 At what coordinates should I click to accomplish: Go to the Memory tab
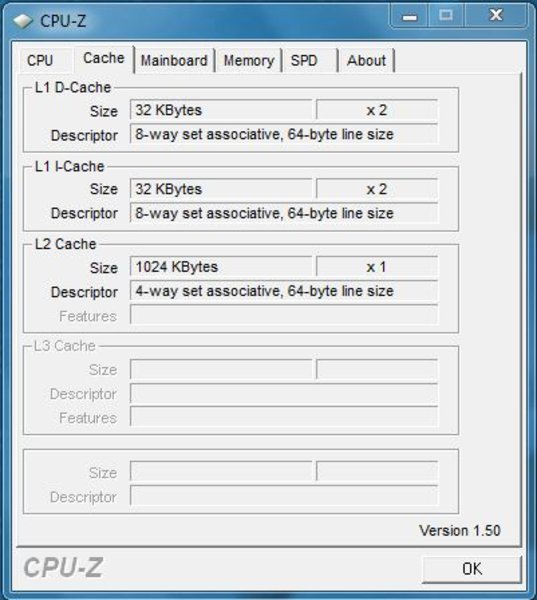click(249, 60)
